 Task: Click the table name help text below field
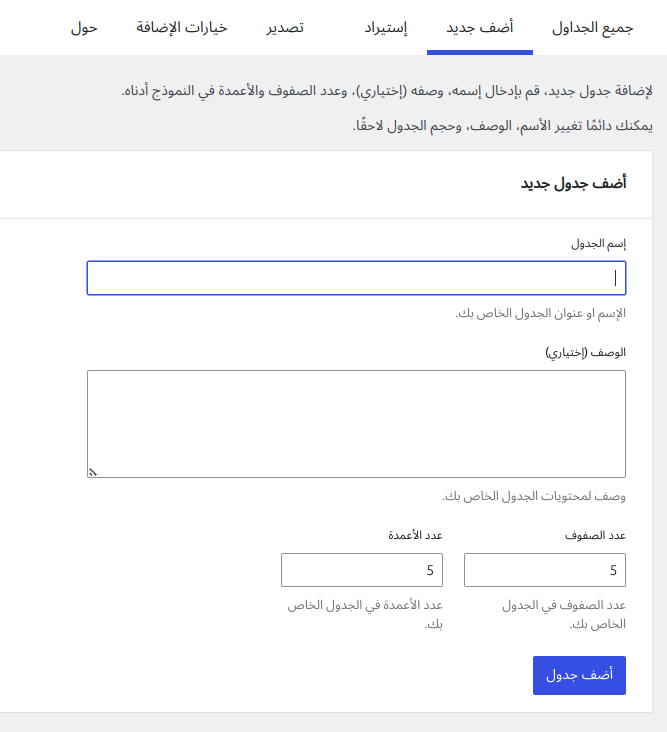pos(540,313)
